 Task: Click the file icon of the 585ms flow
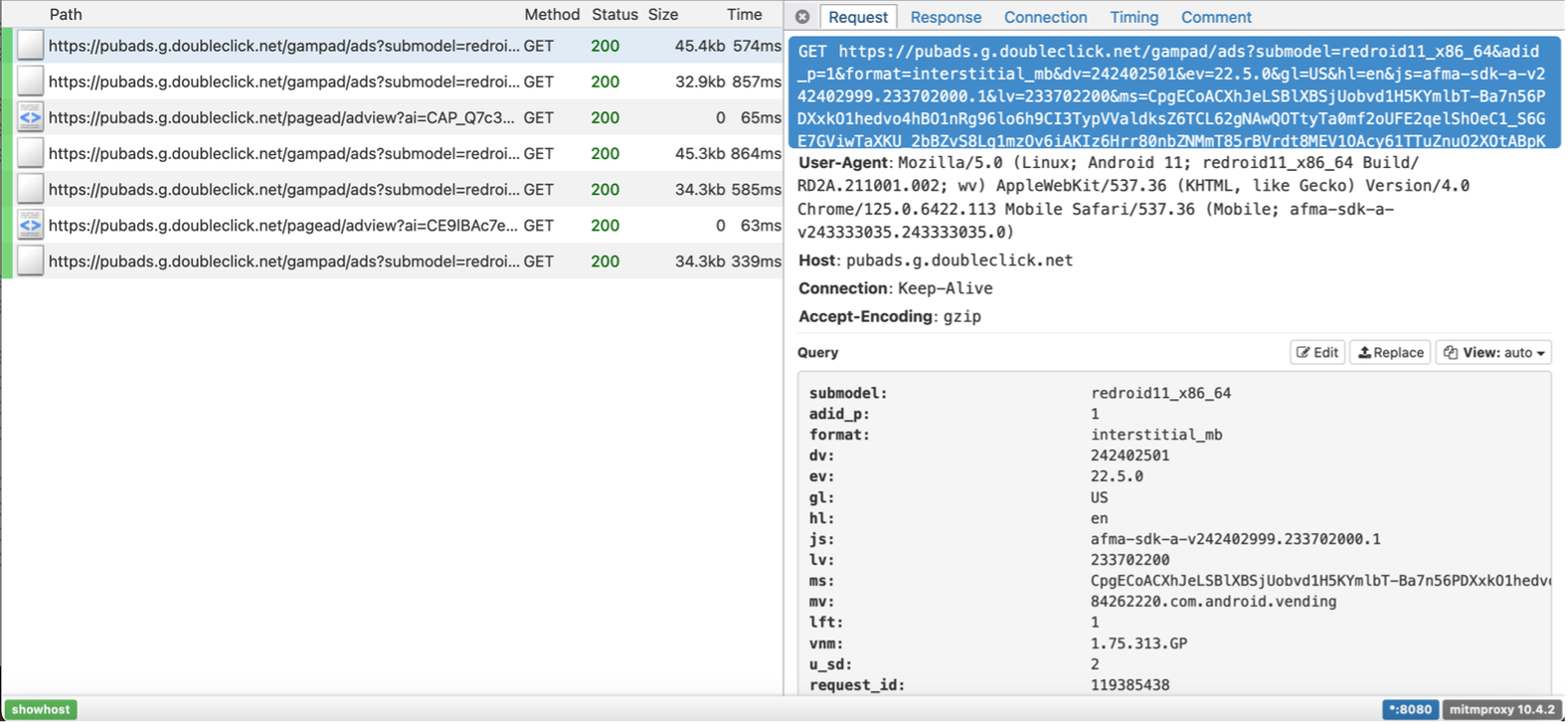(31, 189)
